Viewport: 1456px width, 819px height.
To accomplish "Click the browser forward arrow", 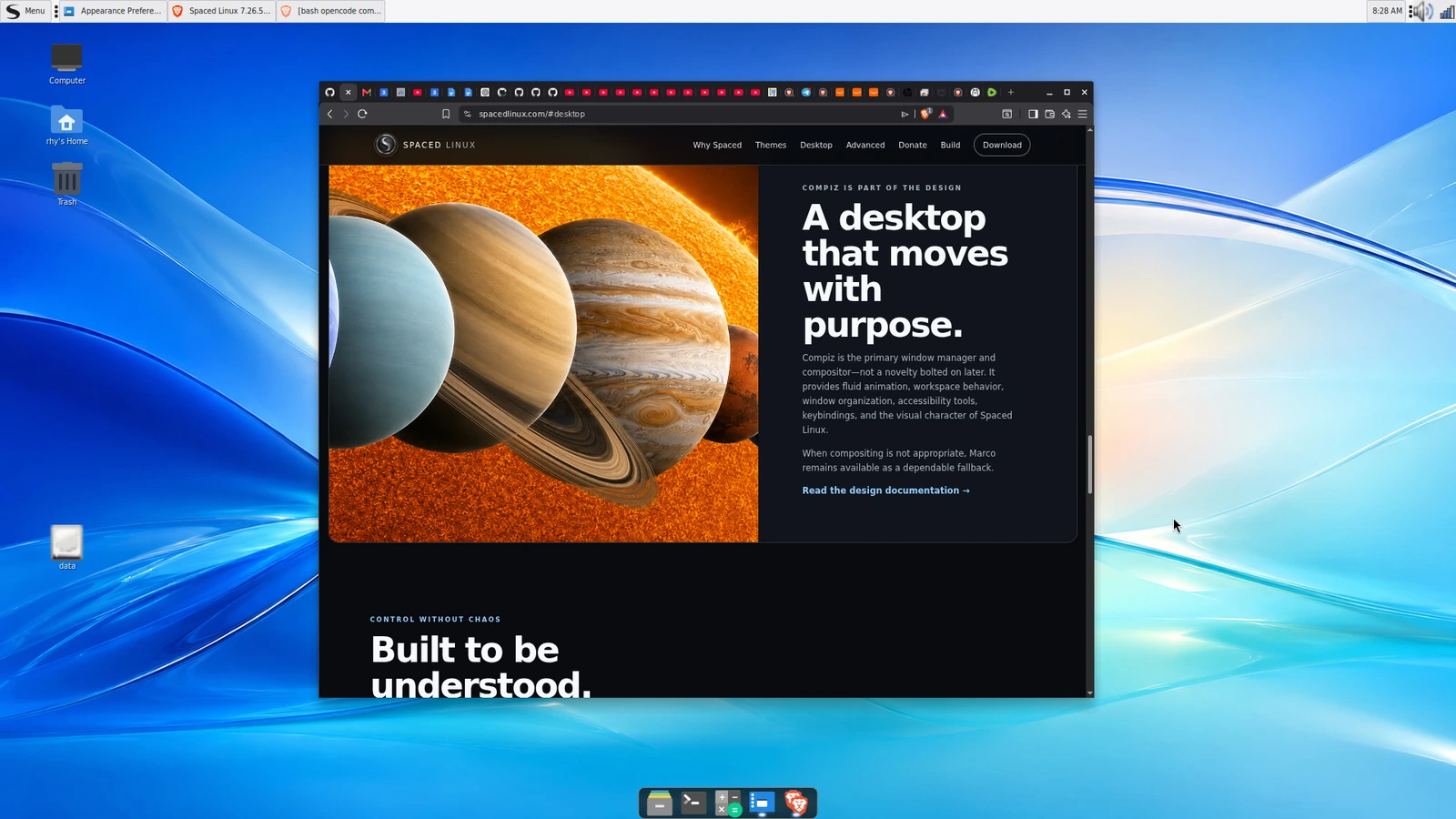I will 346,114.
